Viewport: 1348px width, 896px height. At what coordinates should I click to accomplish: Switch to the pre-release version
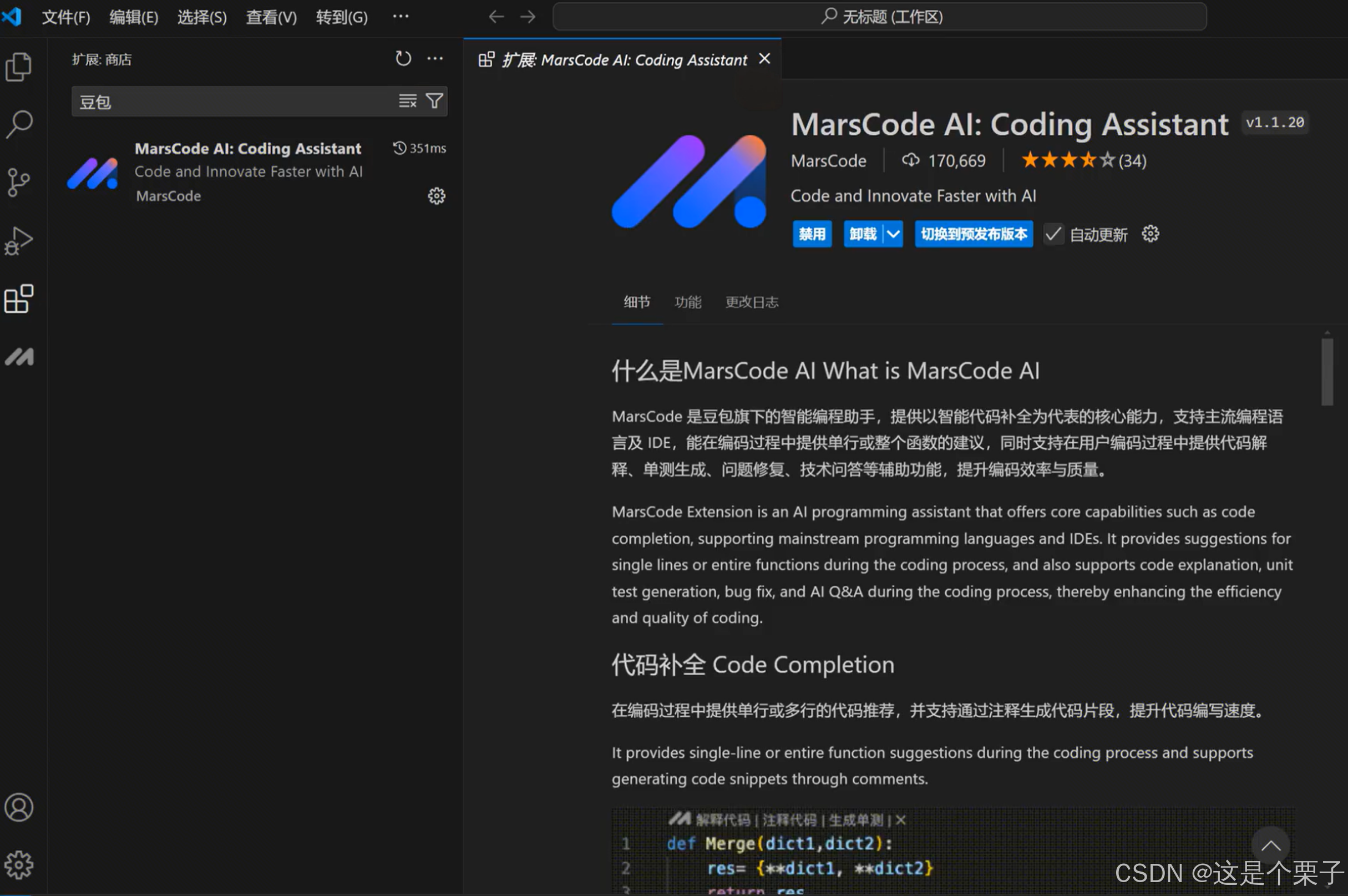[974, 234]
